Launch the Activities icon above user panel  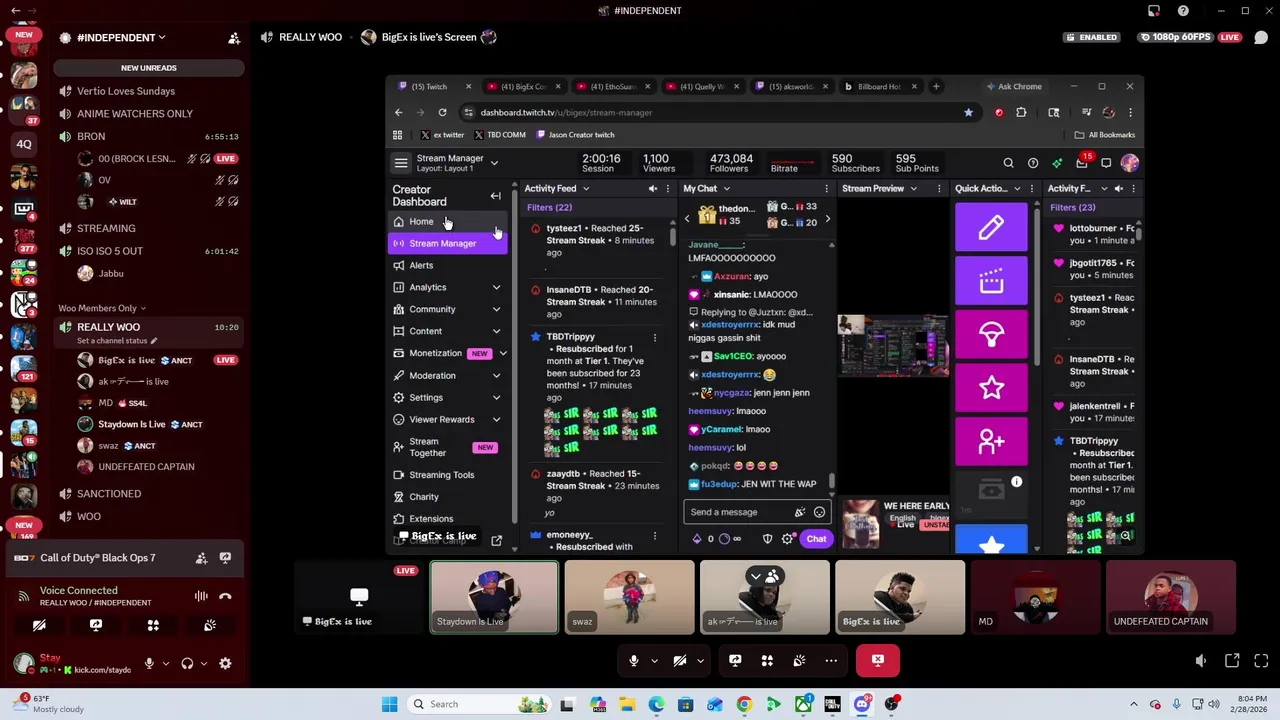point(153,625)
